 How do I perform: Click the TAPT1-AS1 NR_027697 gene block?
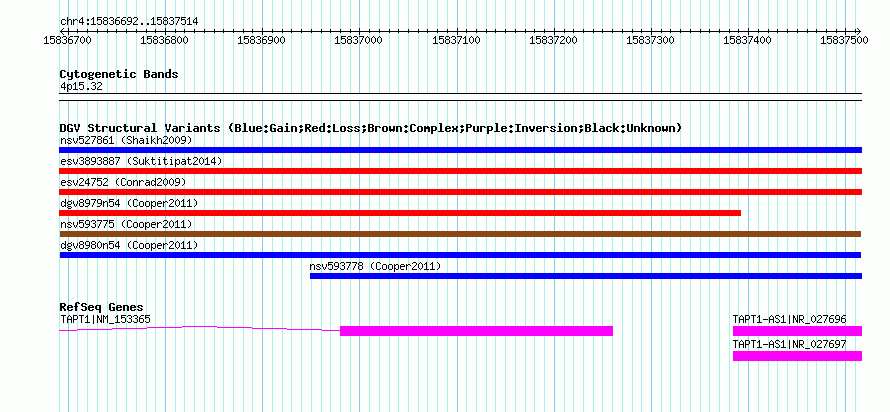pyautogui.click(x=797, y=356)
